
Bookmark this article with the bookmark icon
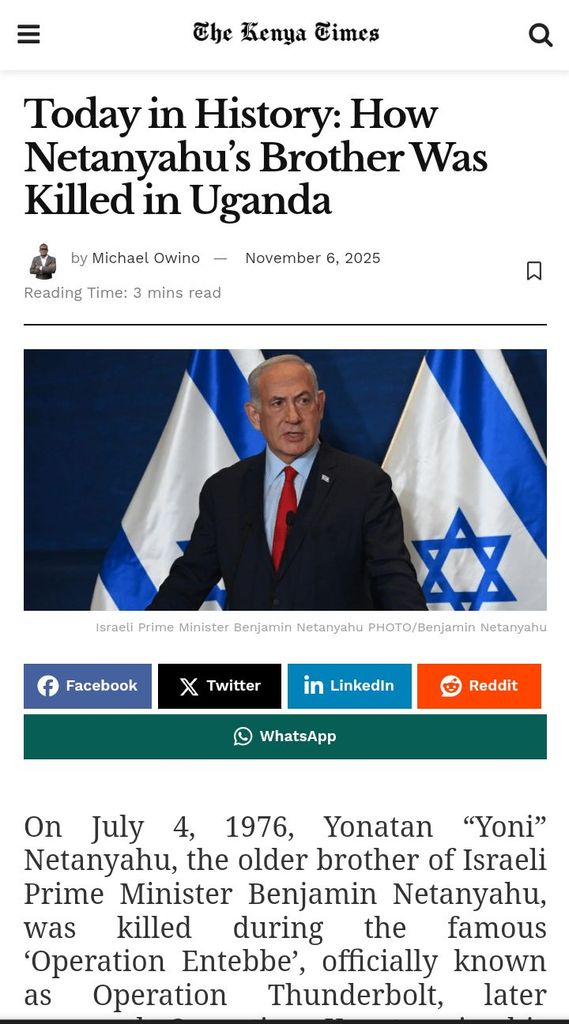534,270
